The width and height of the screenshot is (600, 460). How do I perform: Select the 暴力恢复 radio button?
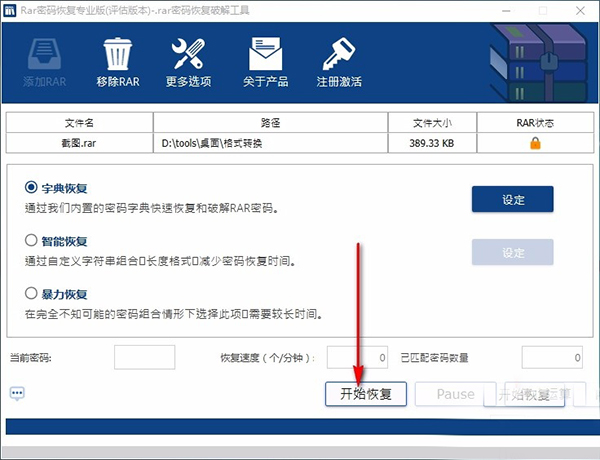[31, 293]
